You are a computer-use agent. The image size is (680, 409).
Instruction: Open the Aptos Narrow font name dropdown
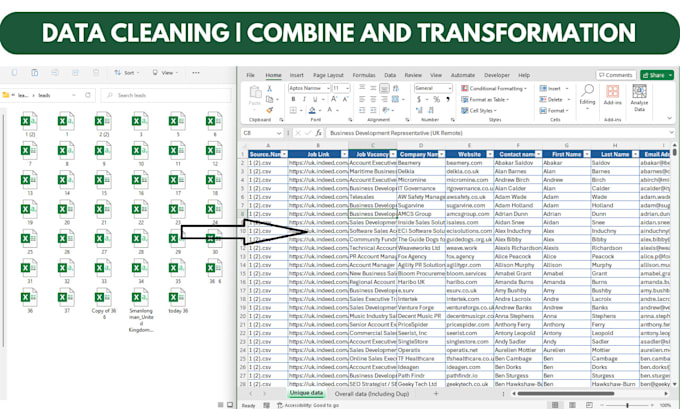[x=328, y=88]
